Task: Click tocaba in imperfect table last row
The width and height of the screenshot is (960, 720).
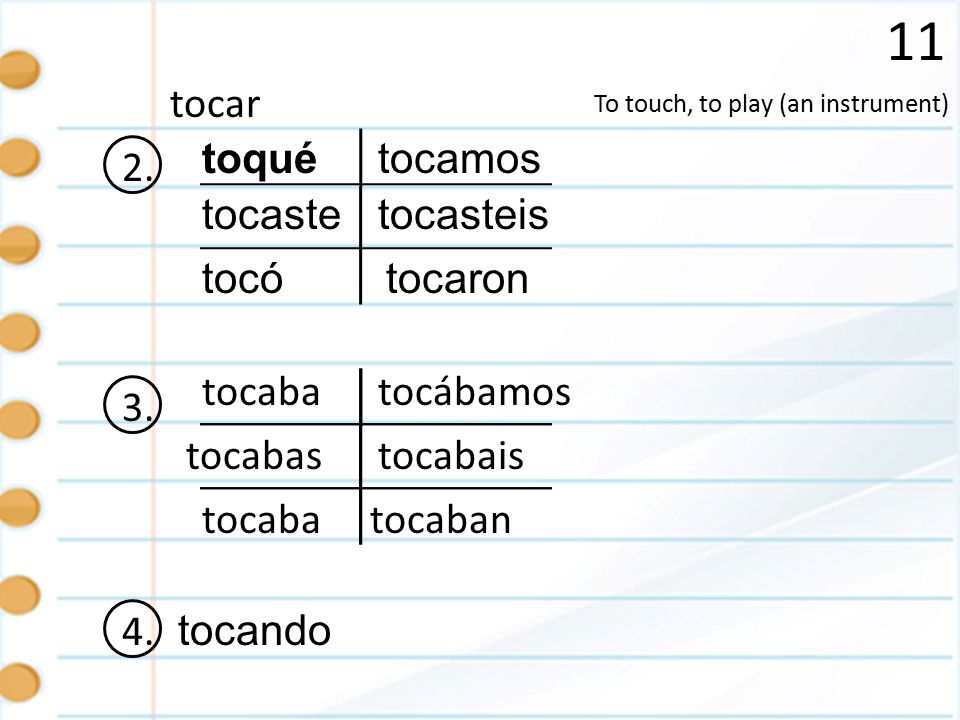Action: 261,520
